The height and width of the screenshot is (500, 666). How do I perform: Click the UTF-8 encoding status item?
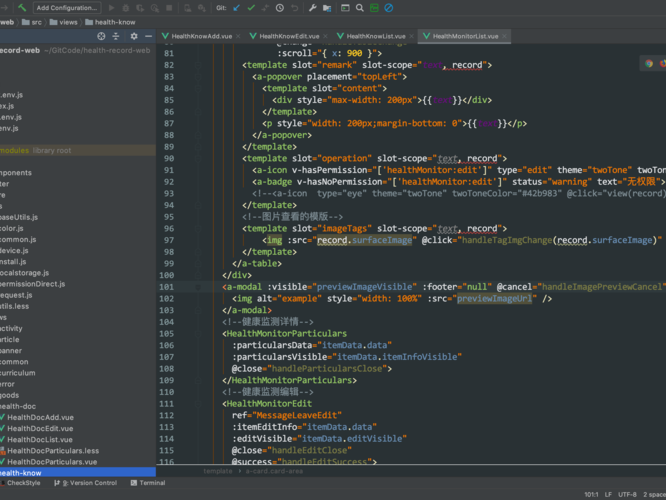pos(627,494)
